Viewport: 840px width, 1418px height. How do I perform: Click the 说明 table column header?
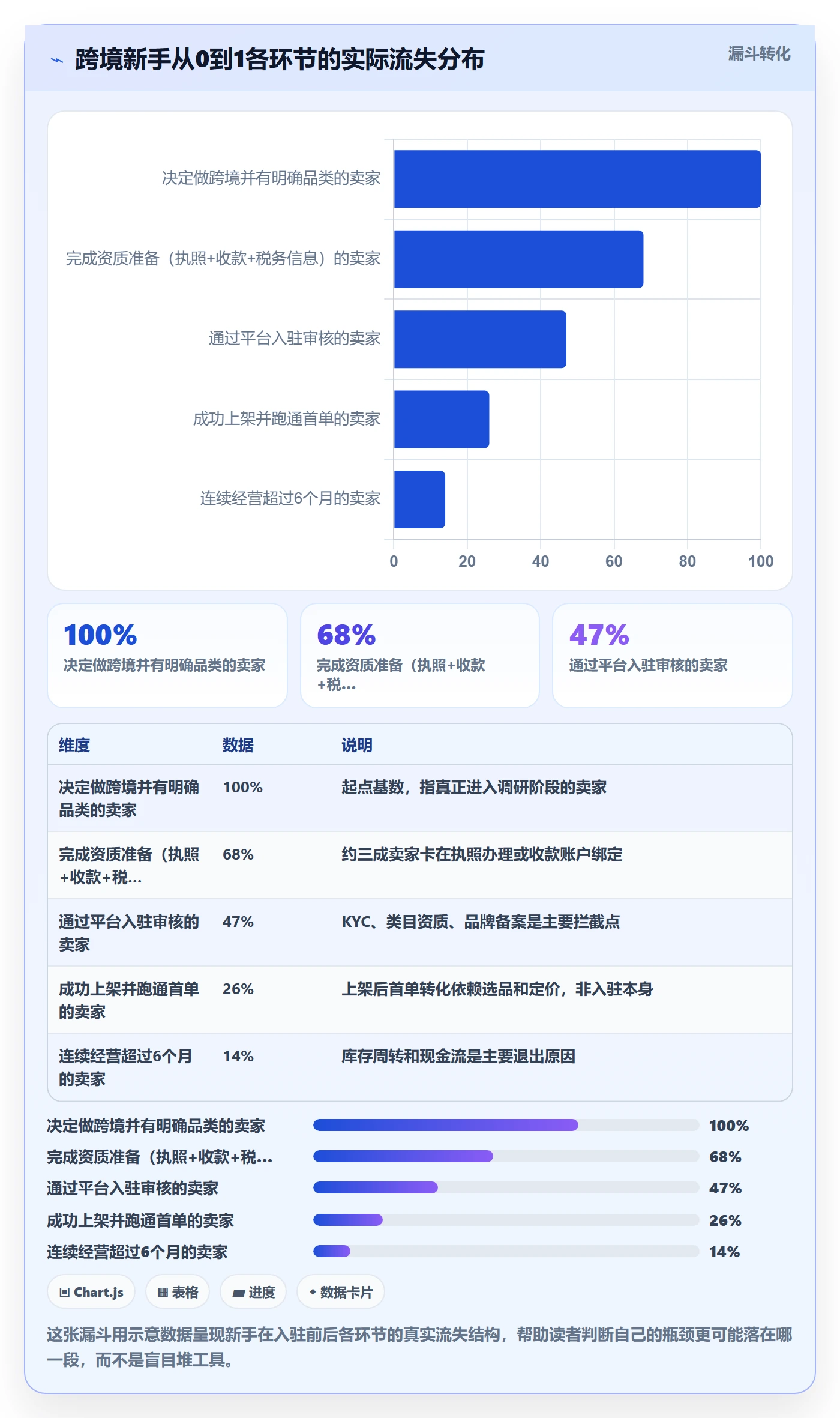(357, 745)
